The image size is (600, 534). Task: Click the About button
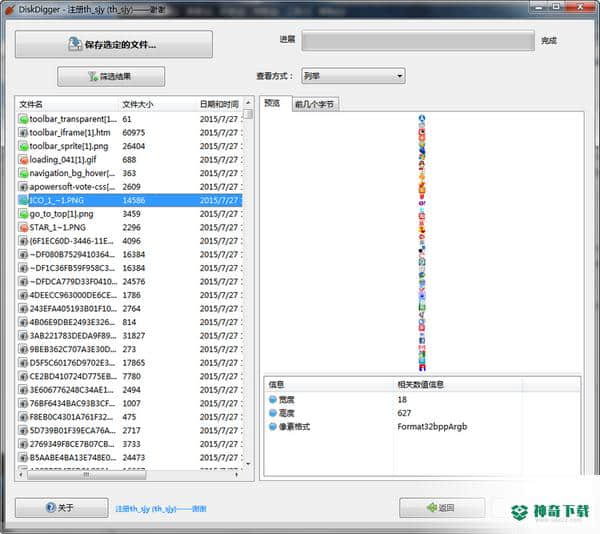(62, 508)
